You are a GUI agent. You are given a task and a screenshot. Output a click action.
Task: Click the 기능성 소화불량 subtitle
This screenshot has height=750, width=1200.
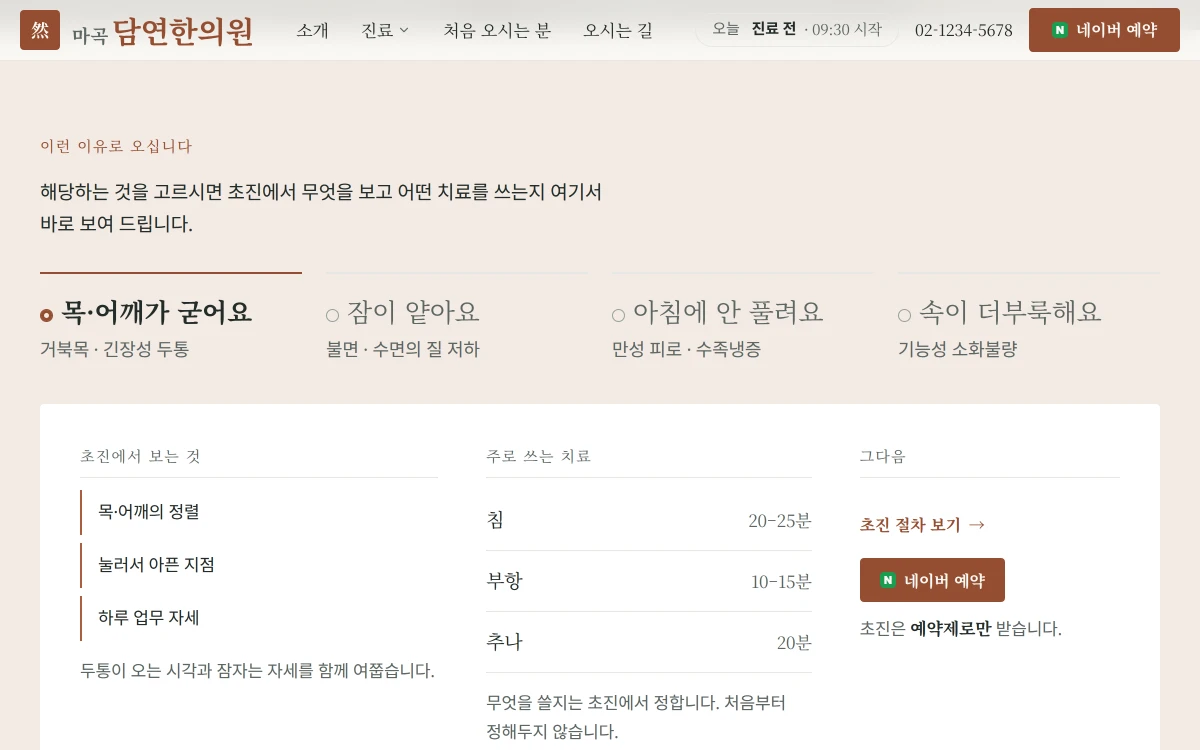coord(957,349)
